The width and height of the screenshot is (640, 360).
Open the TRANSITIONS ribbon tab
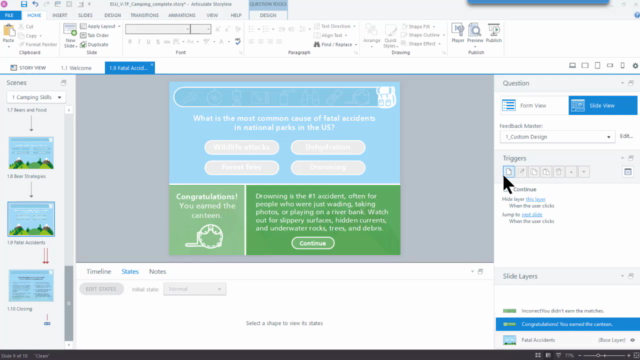coord(144,15)
